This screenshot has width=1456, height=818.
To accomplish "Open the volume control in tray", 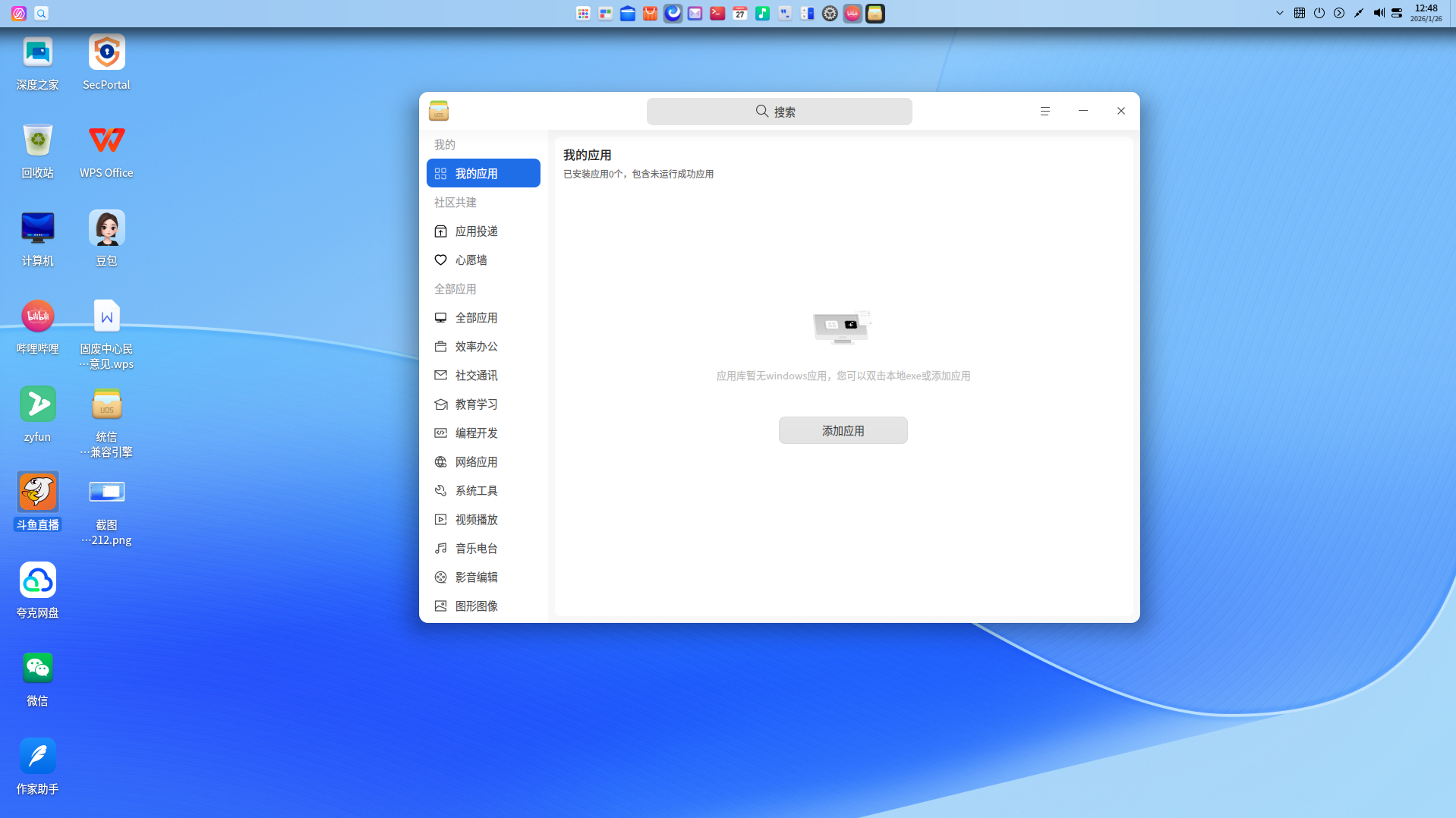I will [x=1379, y=13].
